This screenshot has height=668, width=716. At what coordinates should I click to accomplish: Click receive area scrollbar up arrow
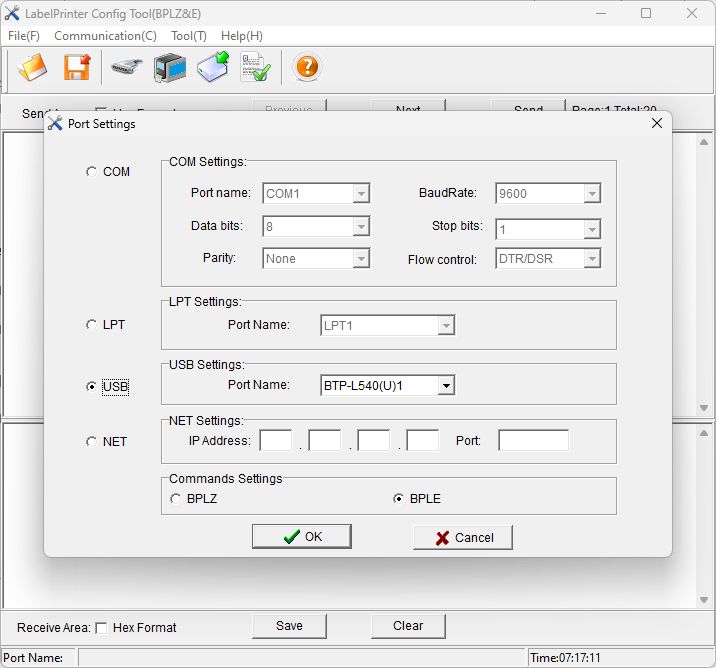704,433
